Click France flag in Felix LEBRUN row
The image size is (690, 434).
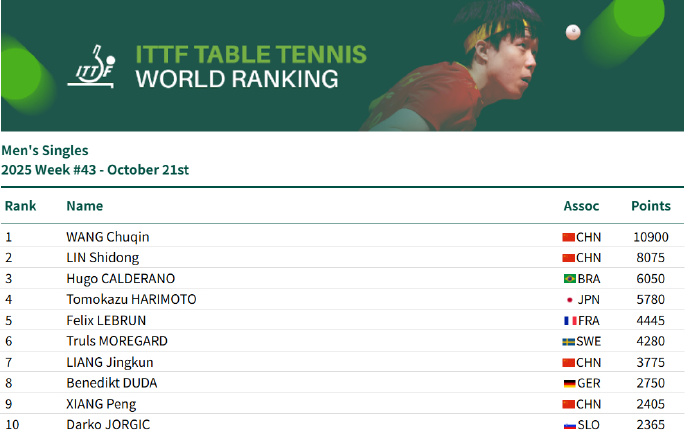[569, 321]
